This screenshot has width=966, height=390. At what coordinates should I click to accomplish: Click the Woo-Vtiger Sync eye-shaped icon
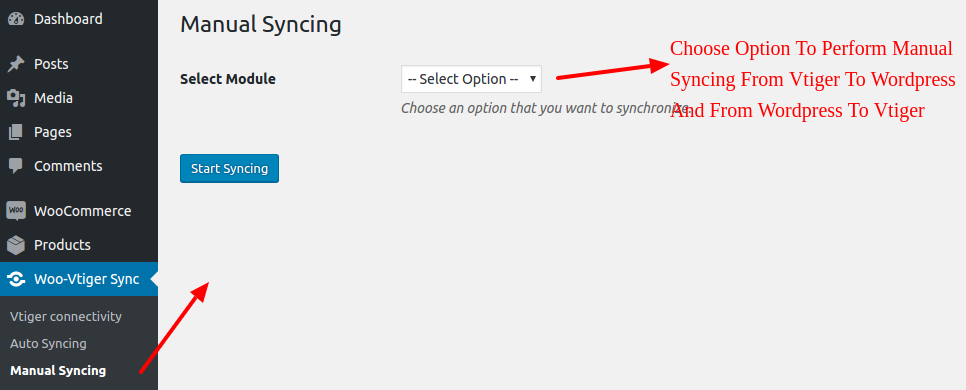[x=16, y=279]
